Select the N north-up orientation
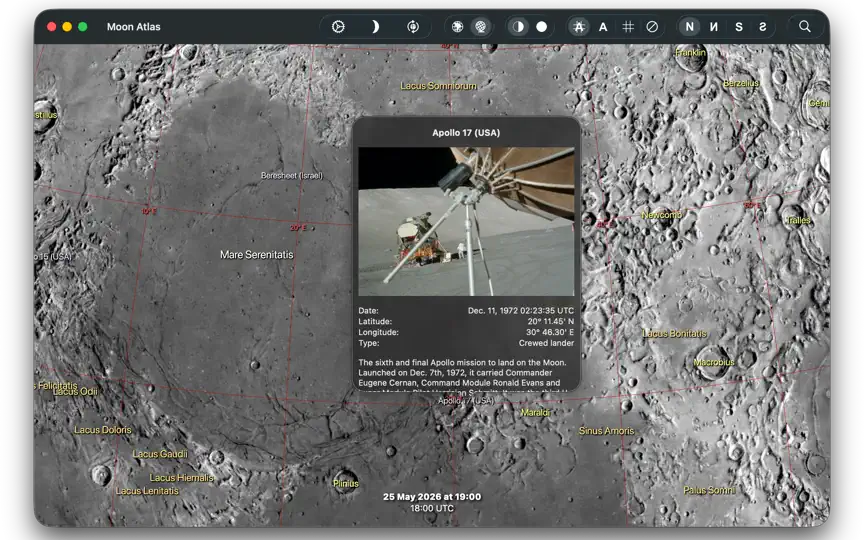This screenshot has width=864, height=540. [689, 26]
